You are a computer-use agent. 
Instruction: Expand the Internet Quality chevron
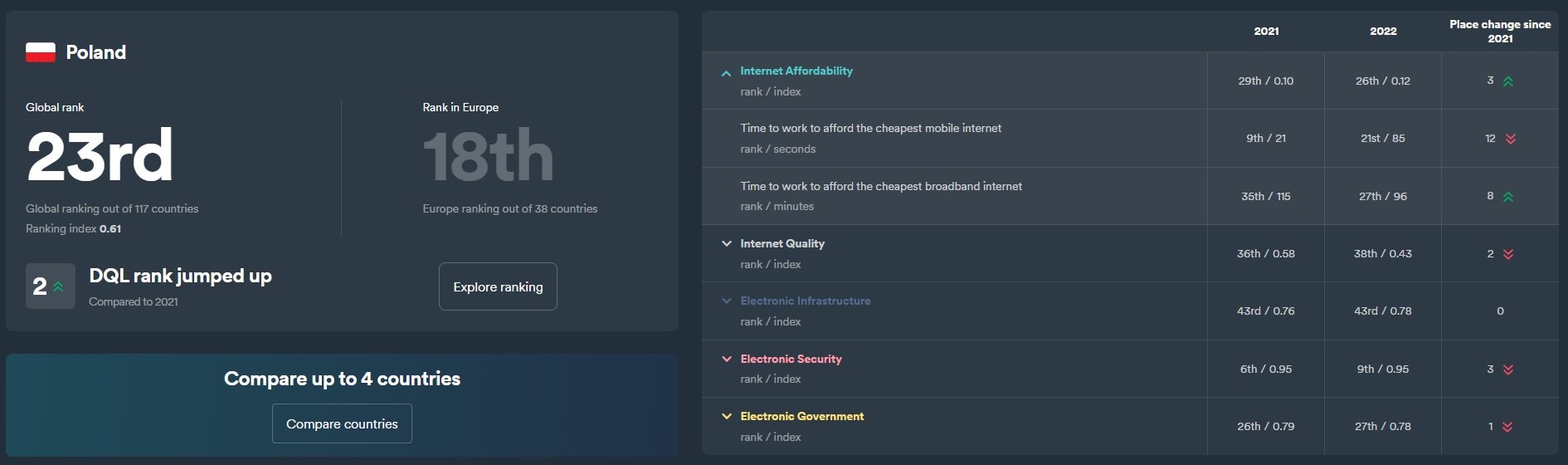pyautogui.click(x=727, y=243)
